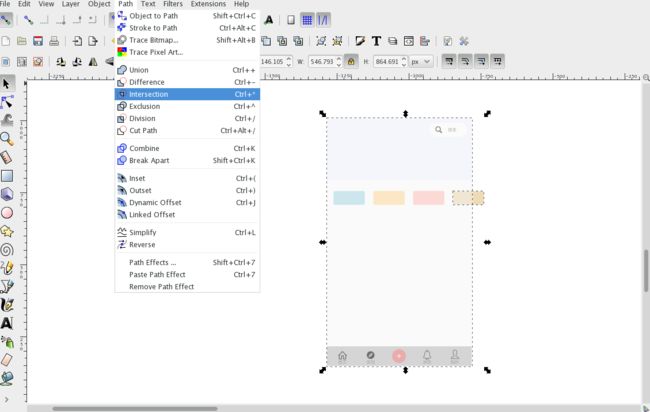Choose Break Apart menu entry
Viewport: 650px width, 412px height.
click(187, 160)
